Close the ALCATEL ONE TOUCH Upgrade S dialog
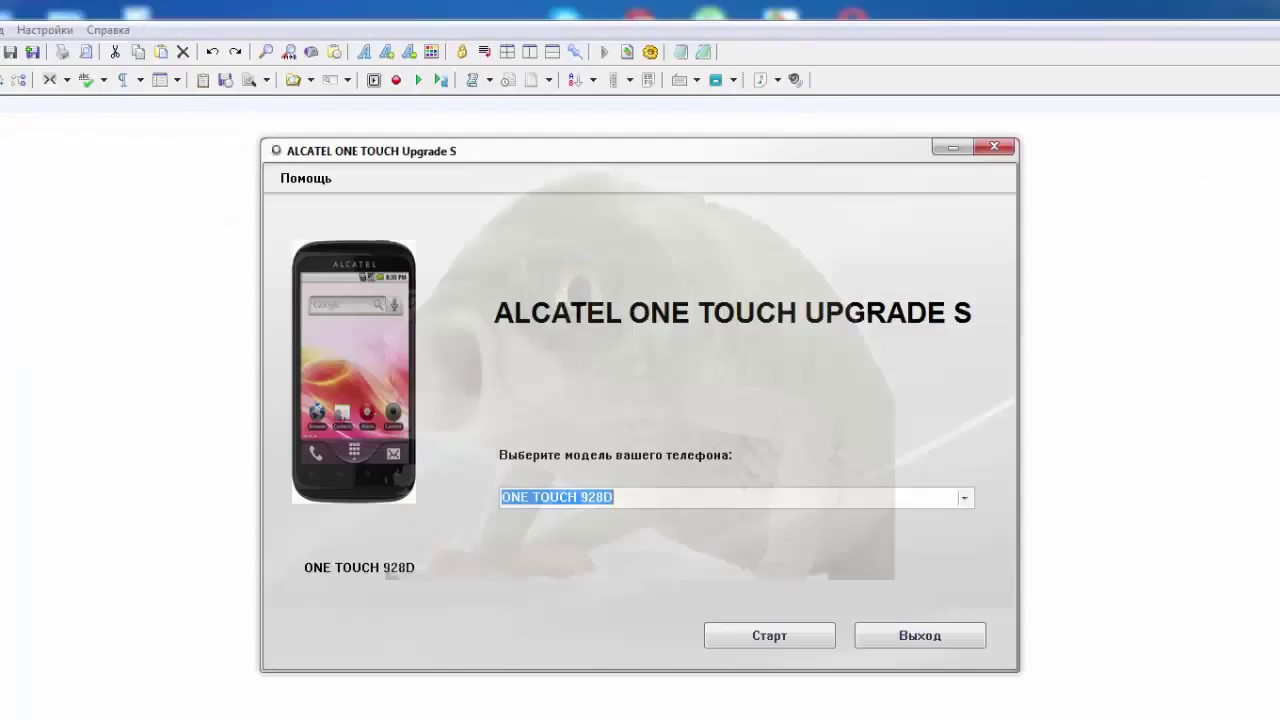Image resolution: width=1280 pixels, height=720 pixels. pyautogui.click(x=994, y=147)
